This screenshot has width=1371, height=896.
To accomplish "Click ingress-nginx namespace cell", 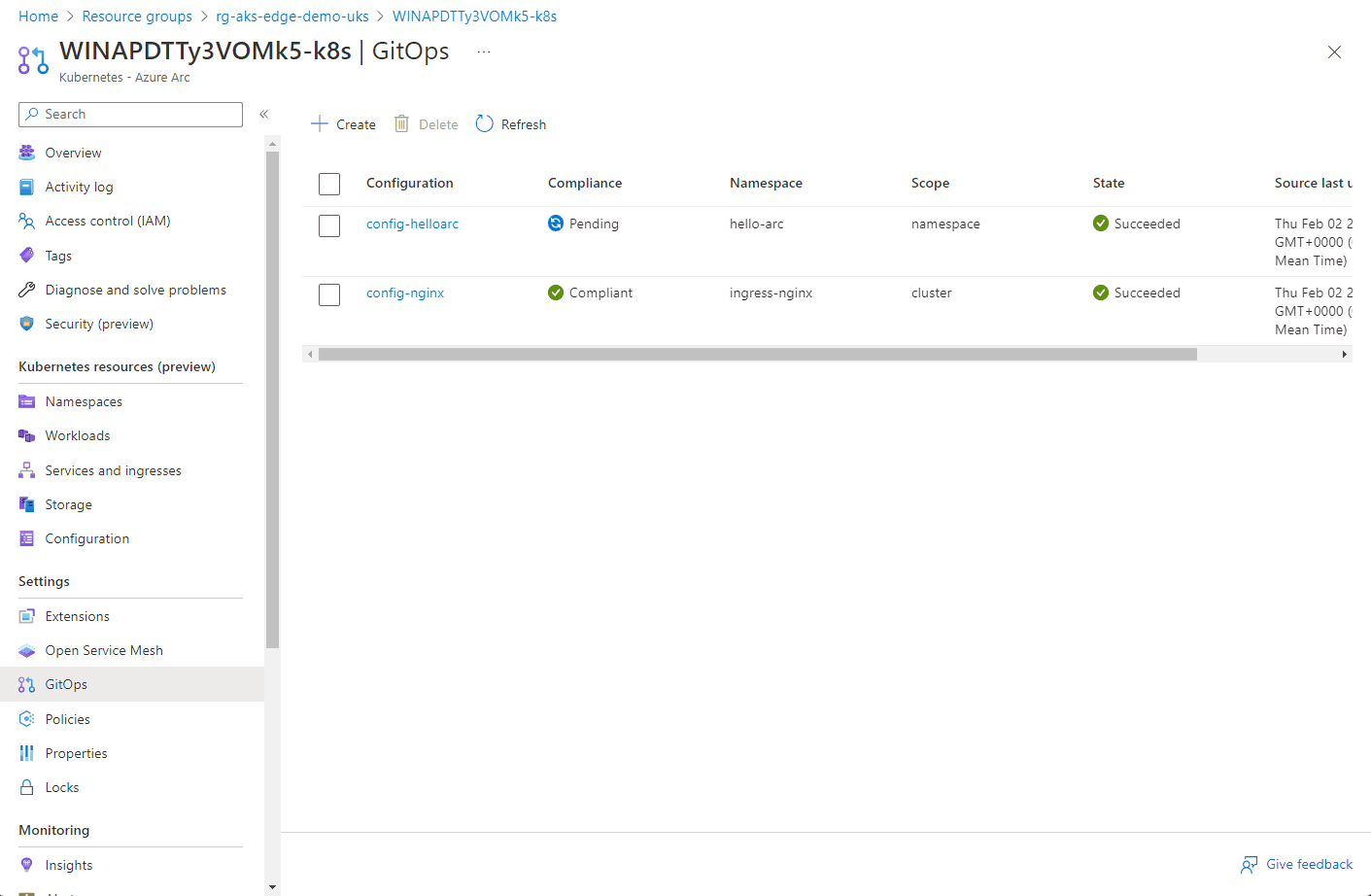I will pos(771,293).
